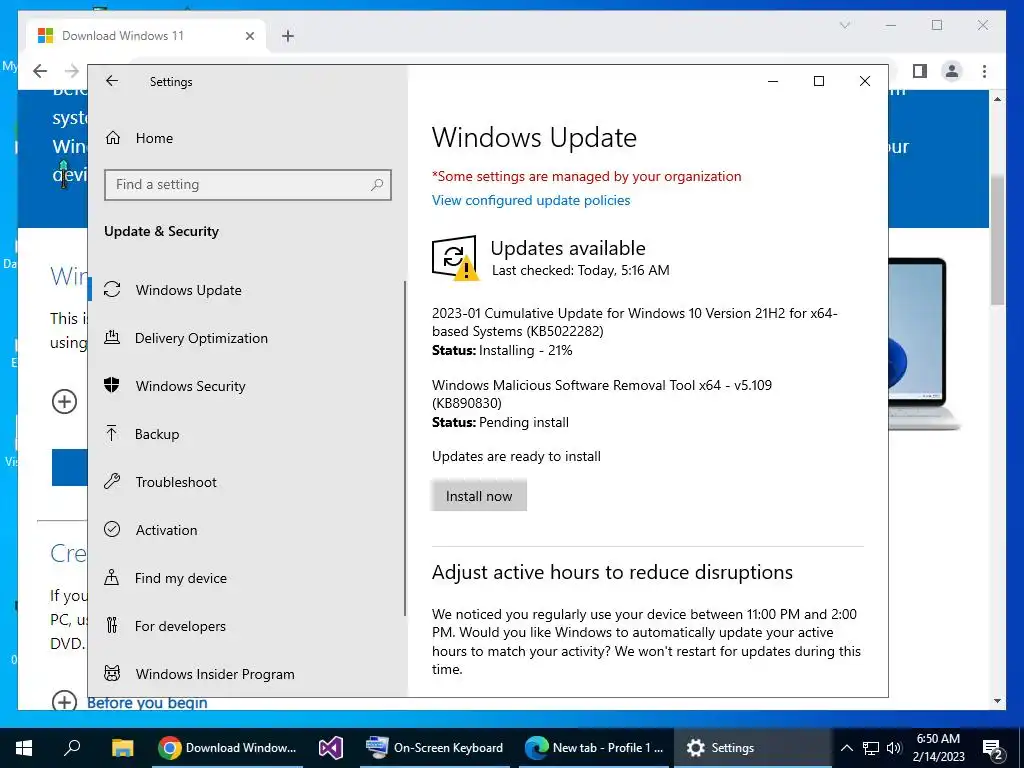Select the Download Windows 11 tab

tap(146, 36)
